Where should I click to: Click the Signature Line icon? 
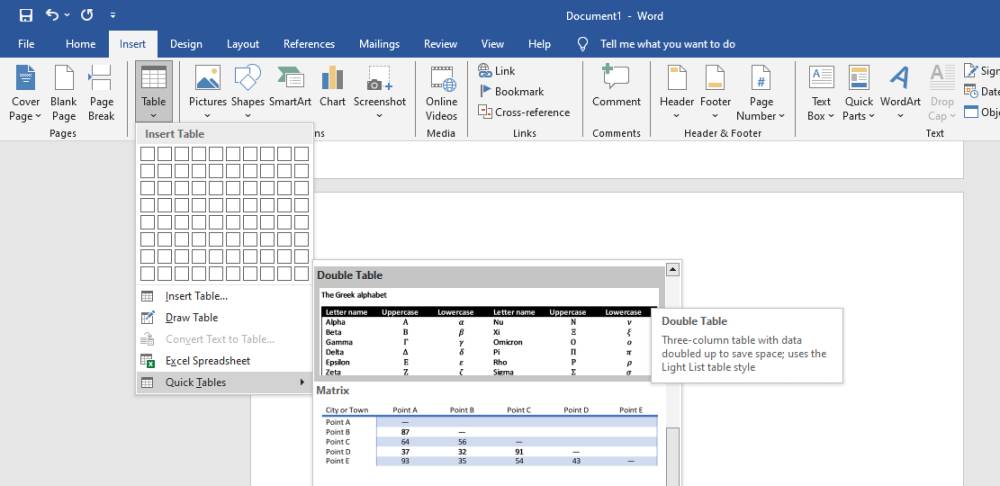[971, 70]
